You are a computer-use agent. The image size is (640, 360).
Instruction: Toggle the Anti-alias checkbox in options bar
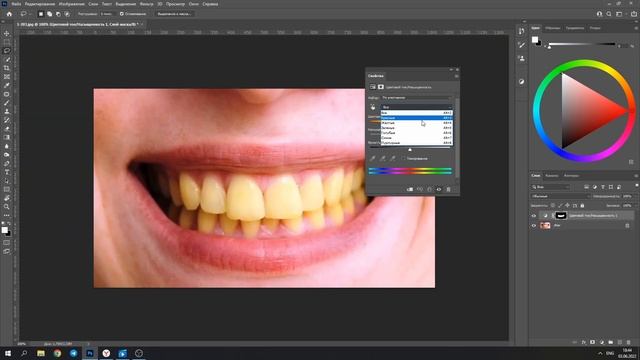[x=122, y=14]
